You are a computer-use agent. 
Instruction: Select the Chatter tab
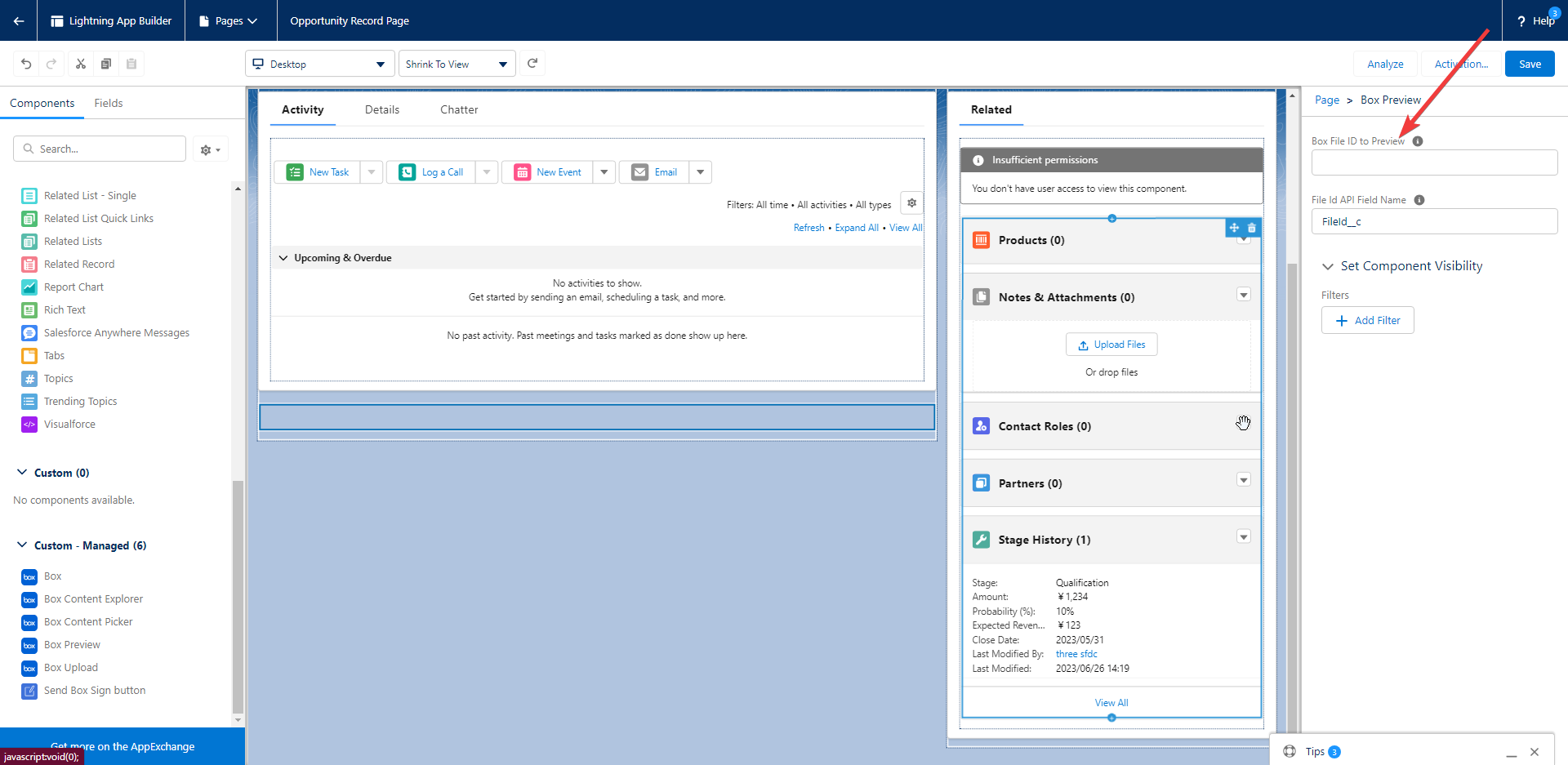459,109
